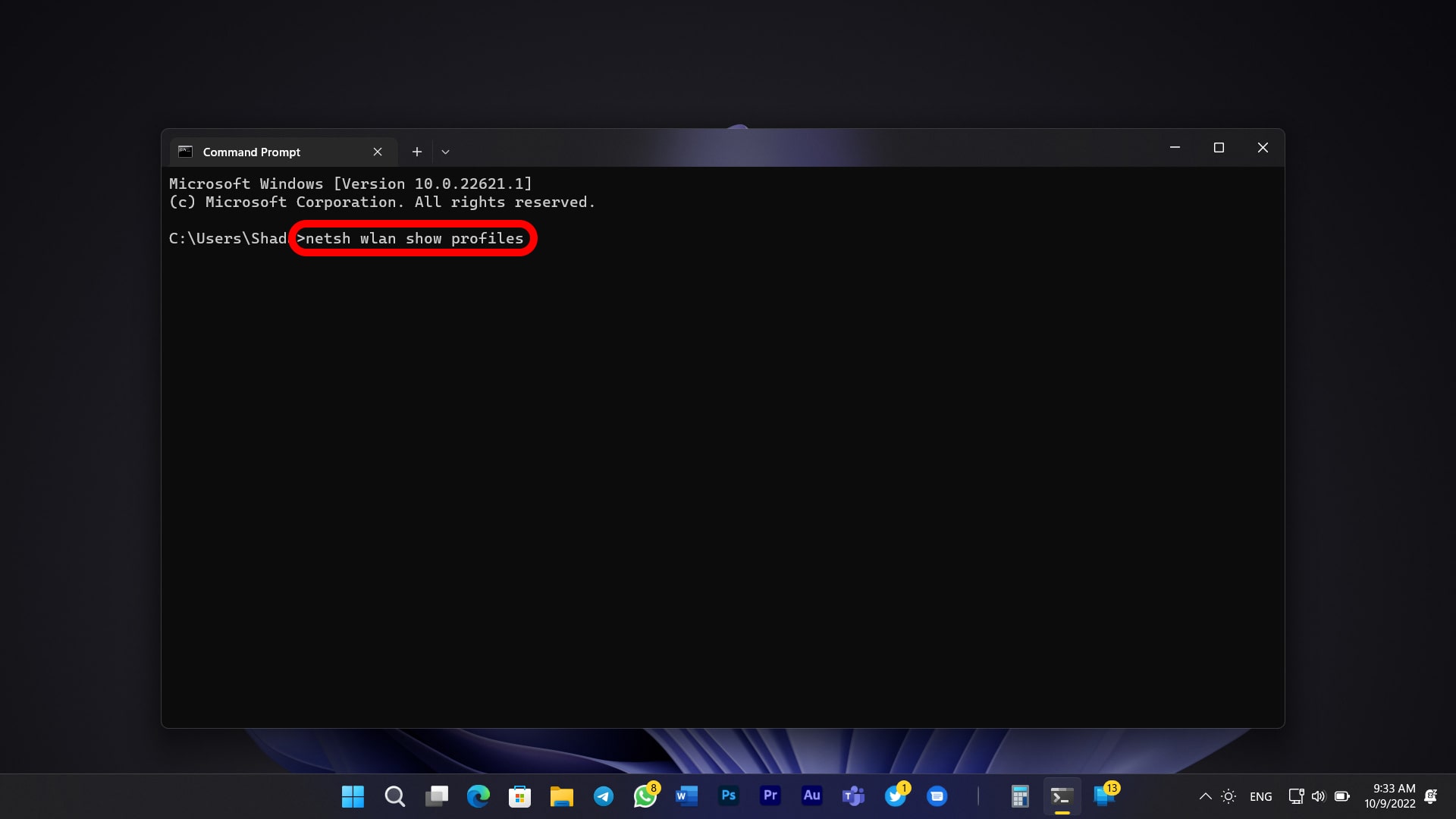
Task: Close the terminal window
Action: tap(1263, 147)
